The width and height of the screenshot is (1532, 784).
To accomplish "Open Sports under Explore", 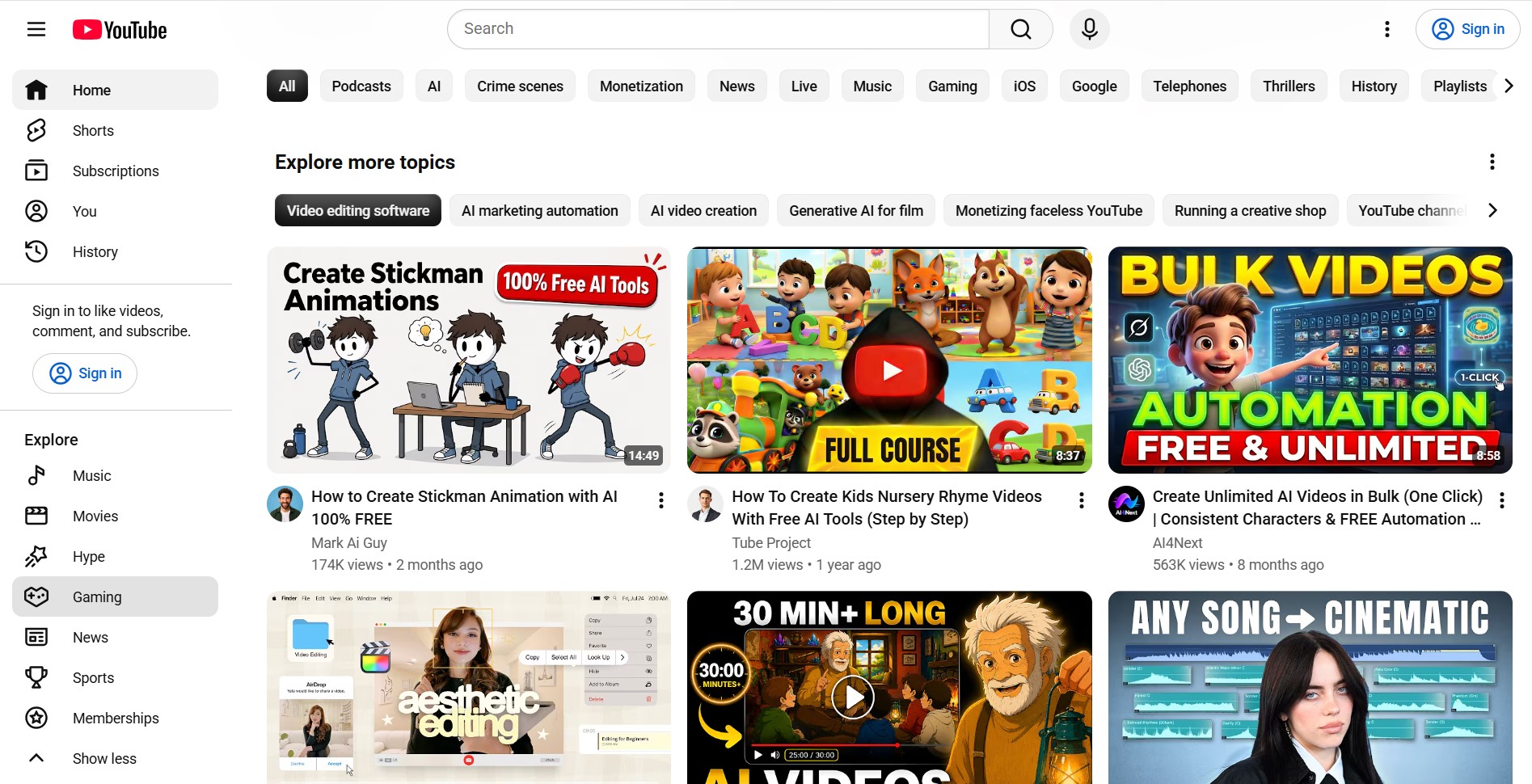I will [x=115, y=677].
